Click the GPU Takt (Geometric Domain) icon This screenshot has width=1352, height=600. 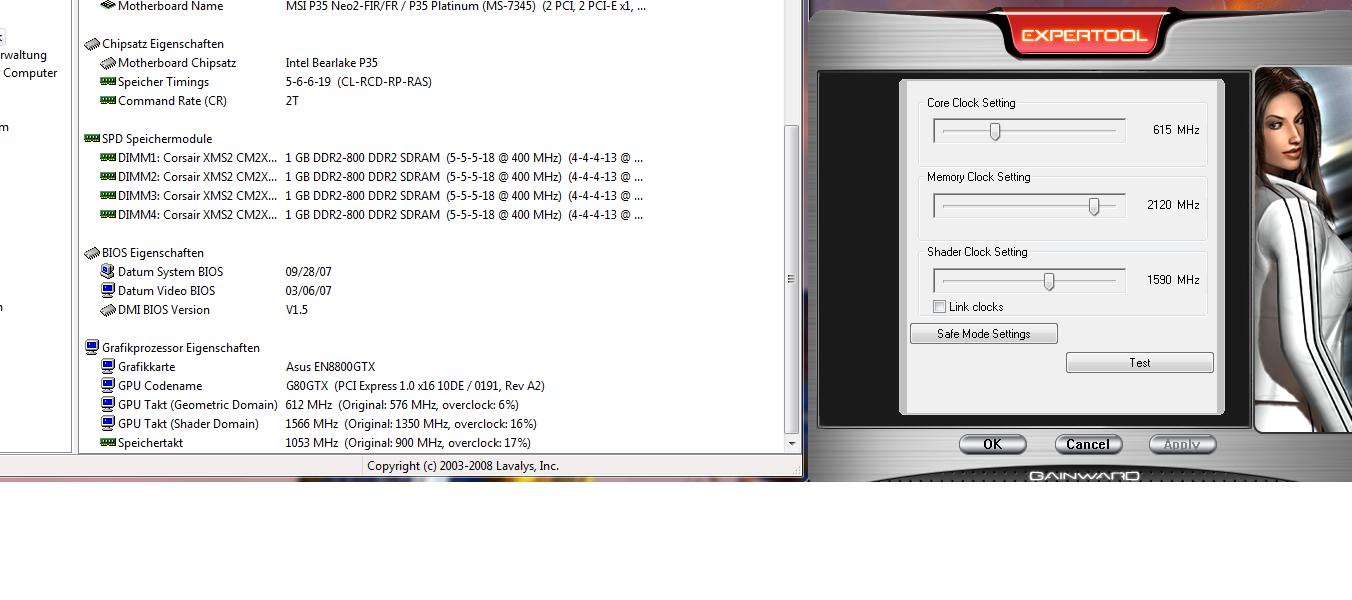[108, 405]
